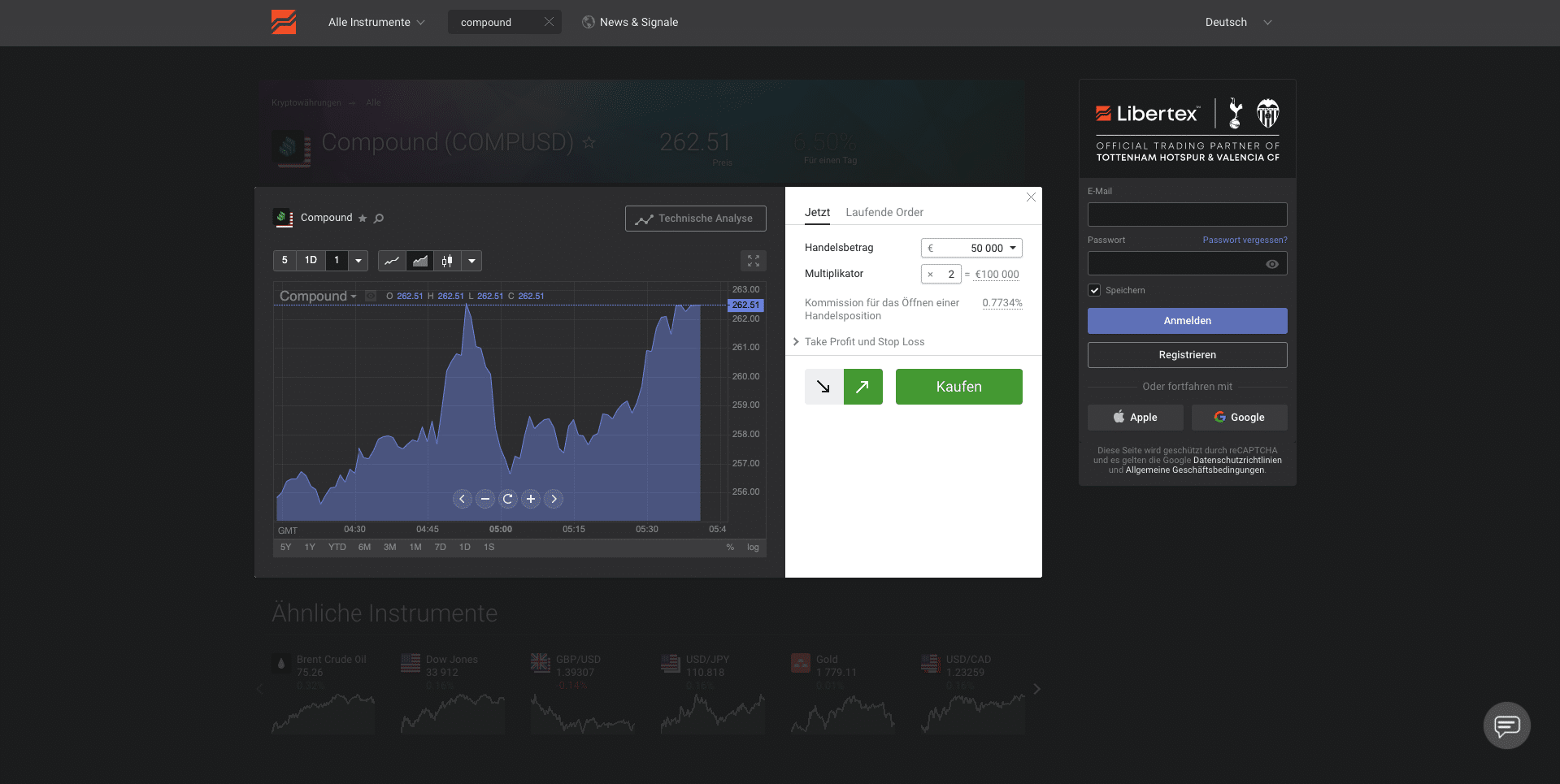1560x784 pixels.
Task: Open the Alle Instrumente dropdown
Action: (x=376, y=23)
